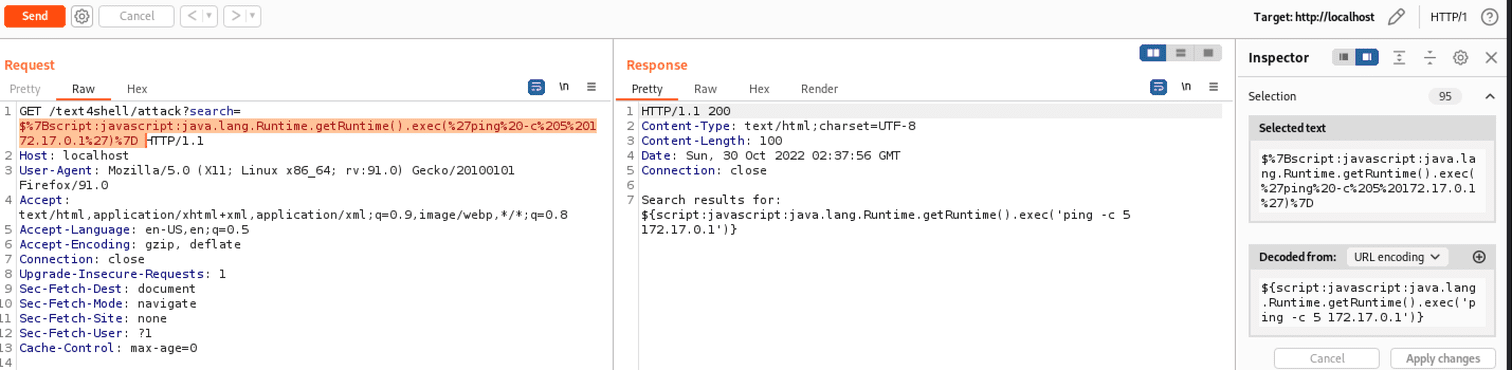Close the Inspector panel
Image resolution: width=1512 pixels, height=370 pixels.
(1491, 58)
